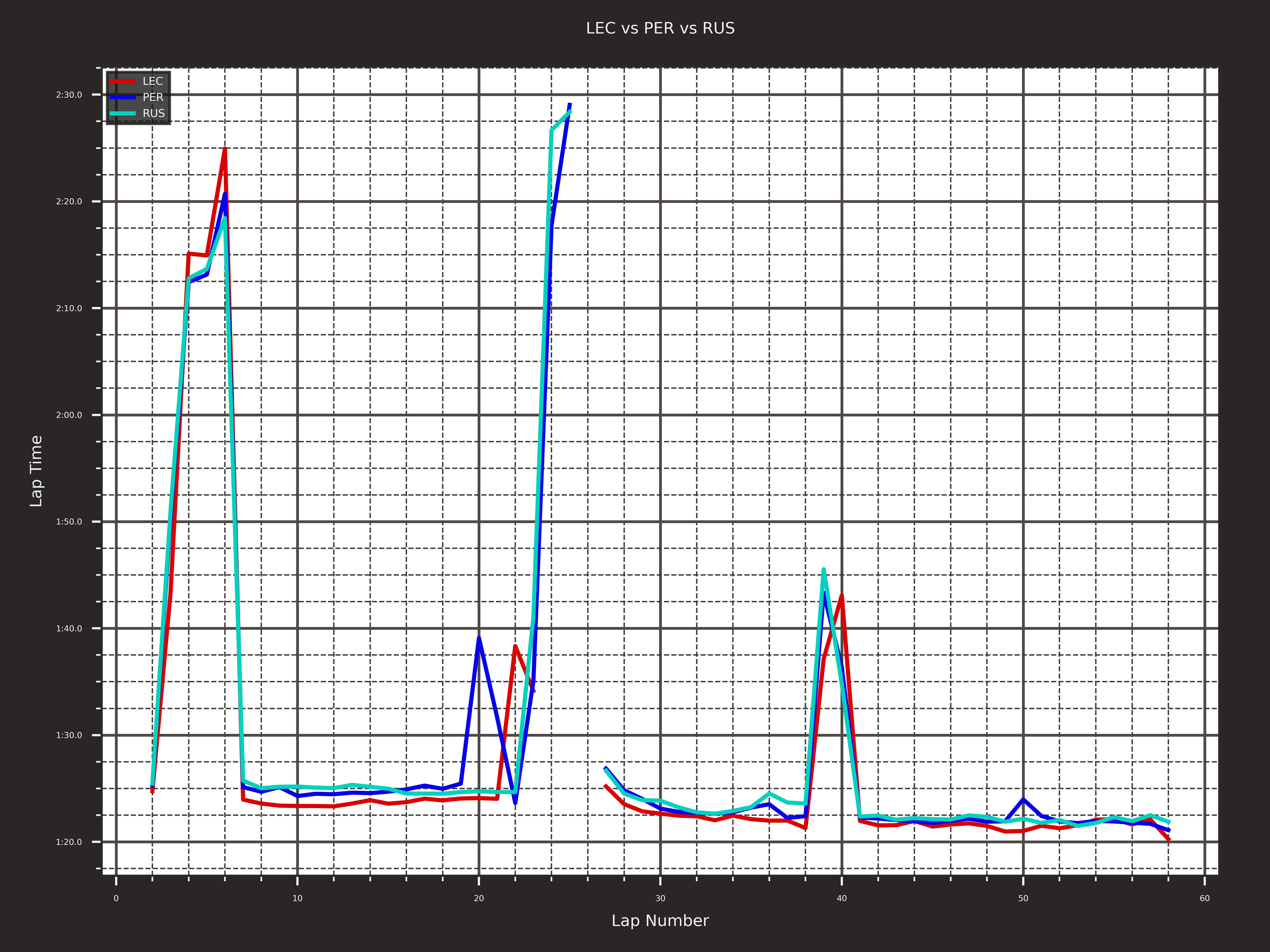
Task: Click the blue PER legend color line
Action: click(x=123, y=98)
